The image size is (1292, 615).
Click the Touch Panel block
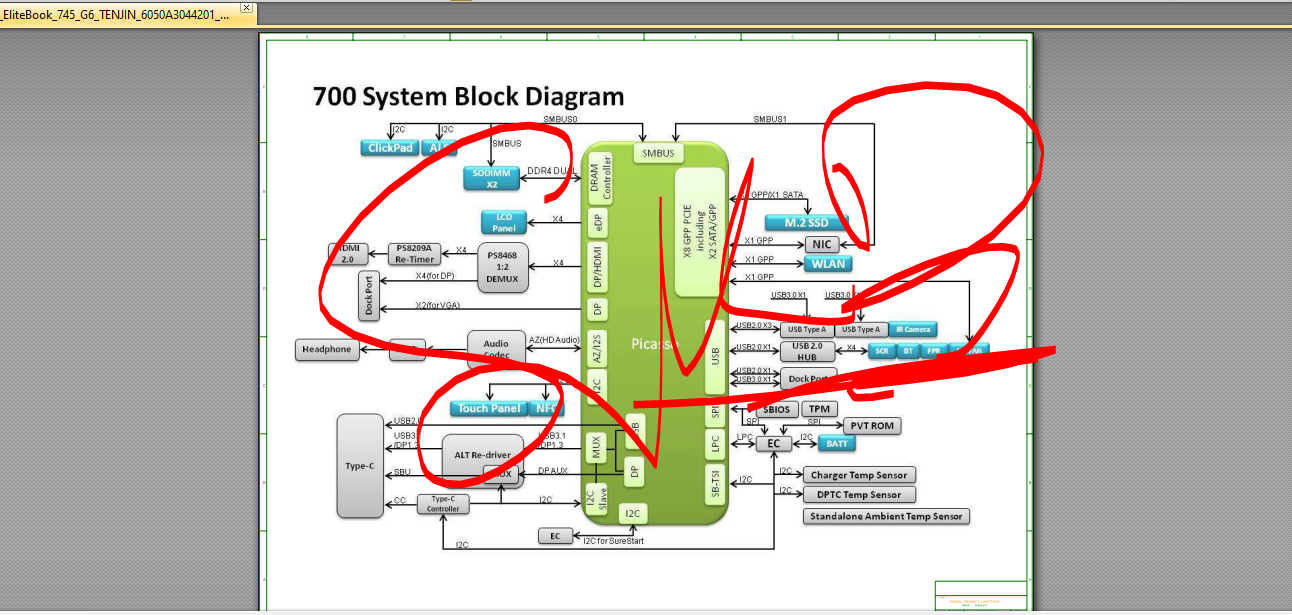tap(488, 408)
